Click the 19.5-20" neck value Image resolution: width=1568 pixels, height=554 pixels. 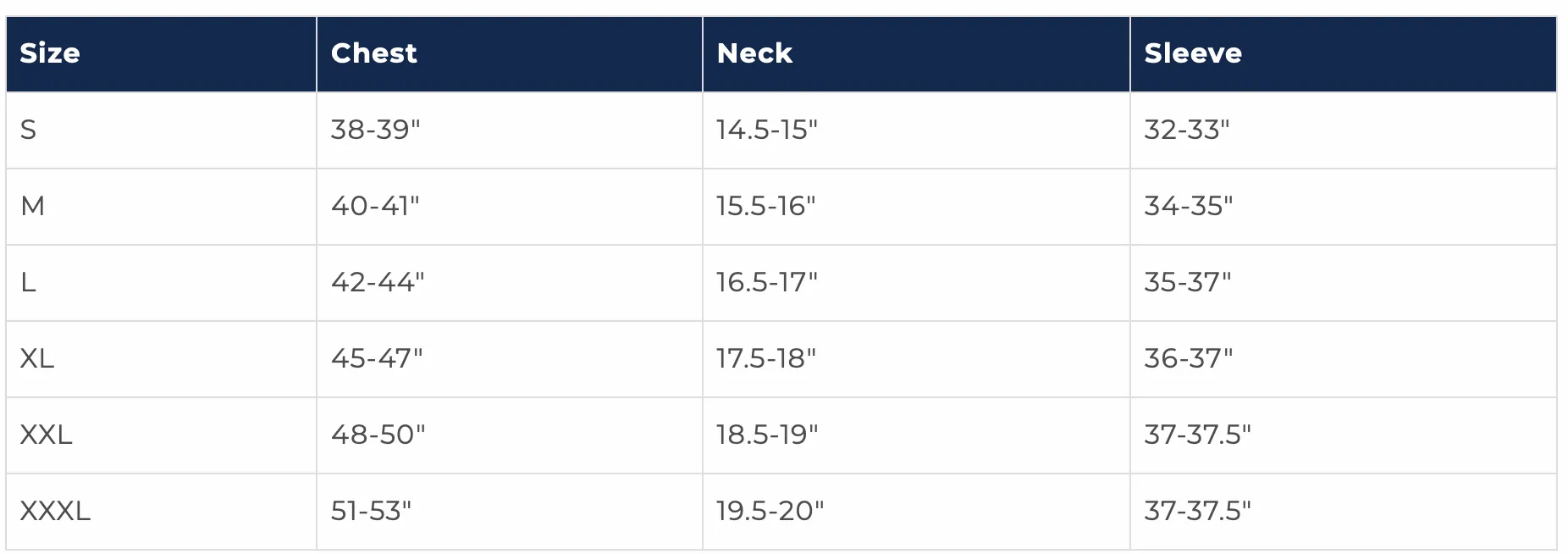point(770,511)
